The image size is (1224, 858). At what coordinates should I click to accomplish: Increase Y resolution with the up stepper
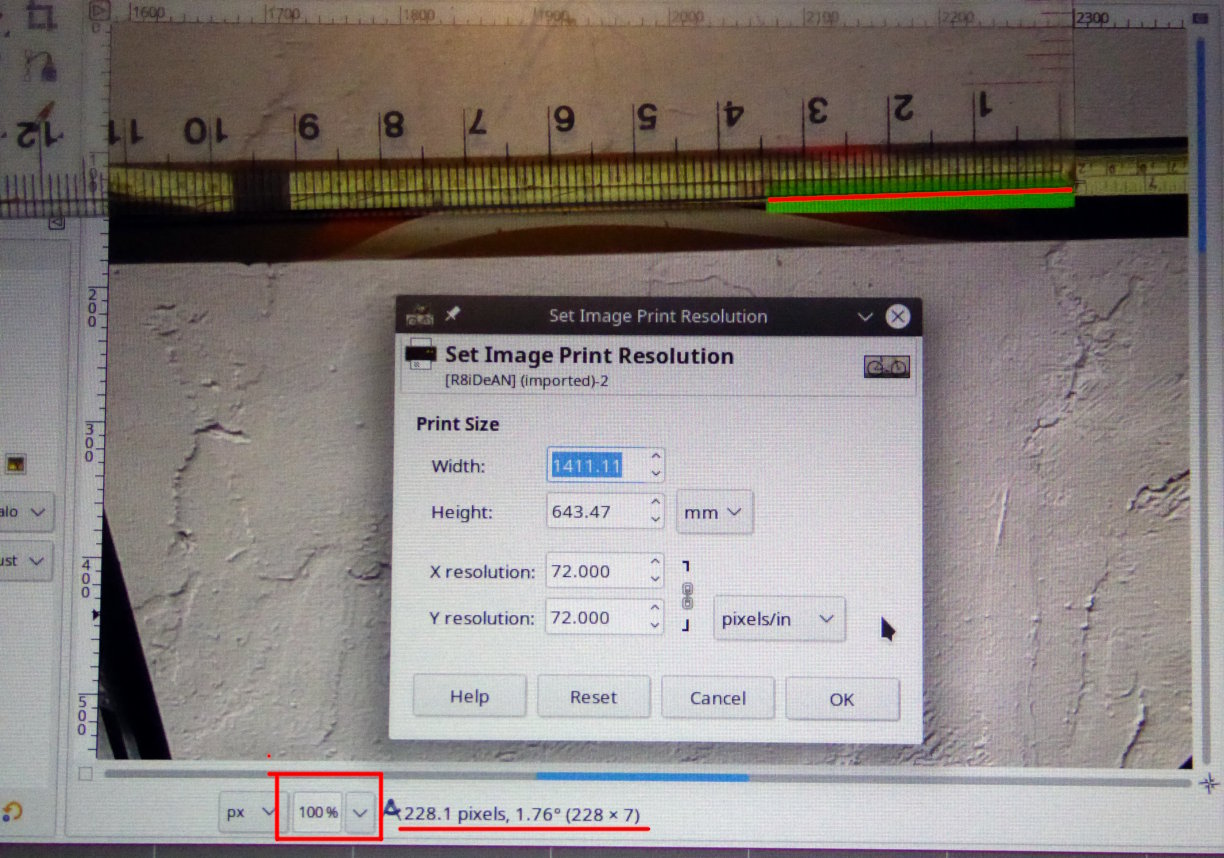coord(655,608)
